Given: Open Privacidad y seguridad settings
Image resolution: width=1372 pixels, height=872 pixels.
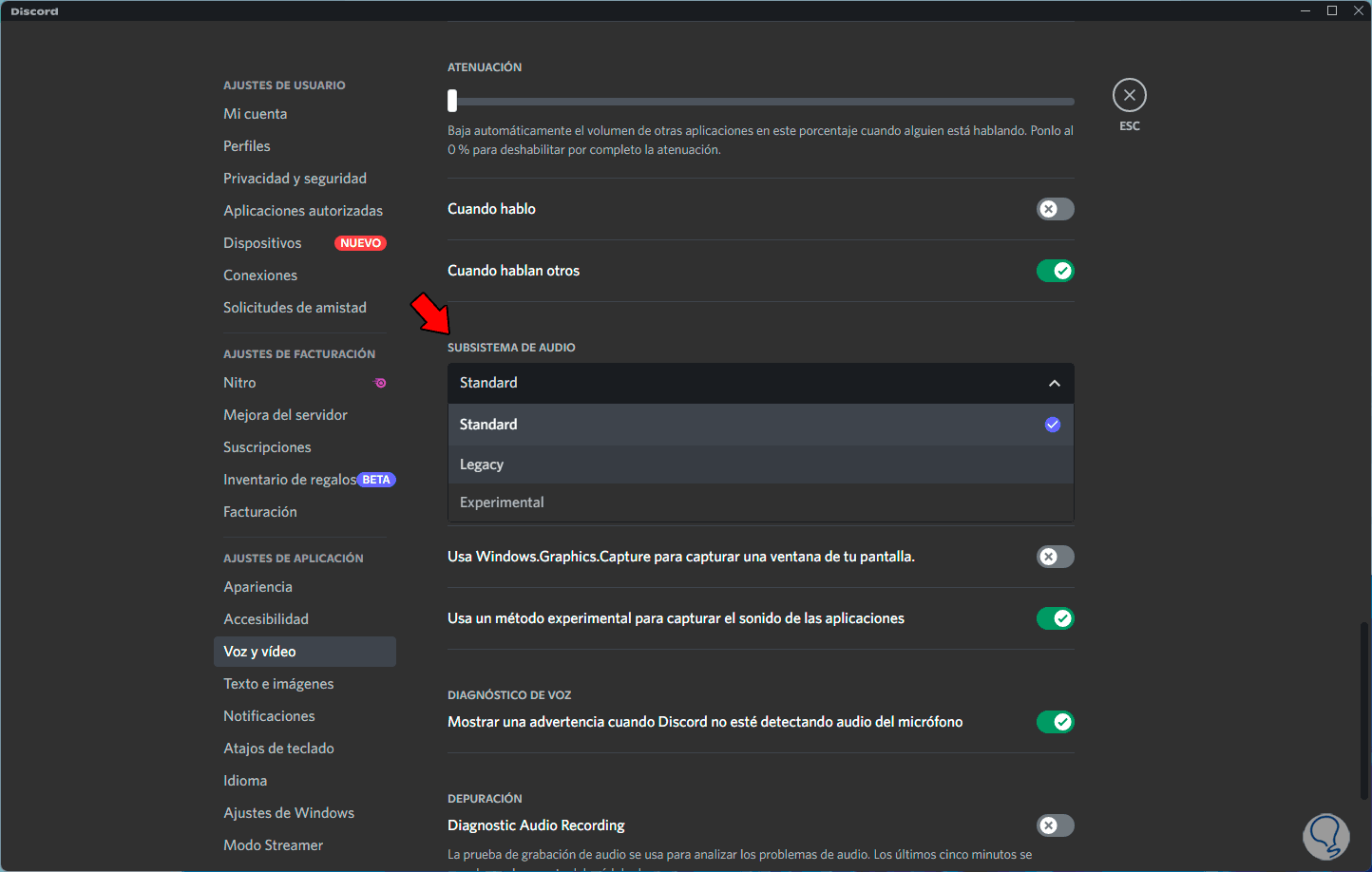Looking at the screenshot, I should click(x=295, y=179).
